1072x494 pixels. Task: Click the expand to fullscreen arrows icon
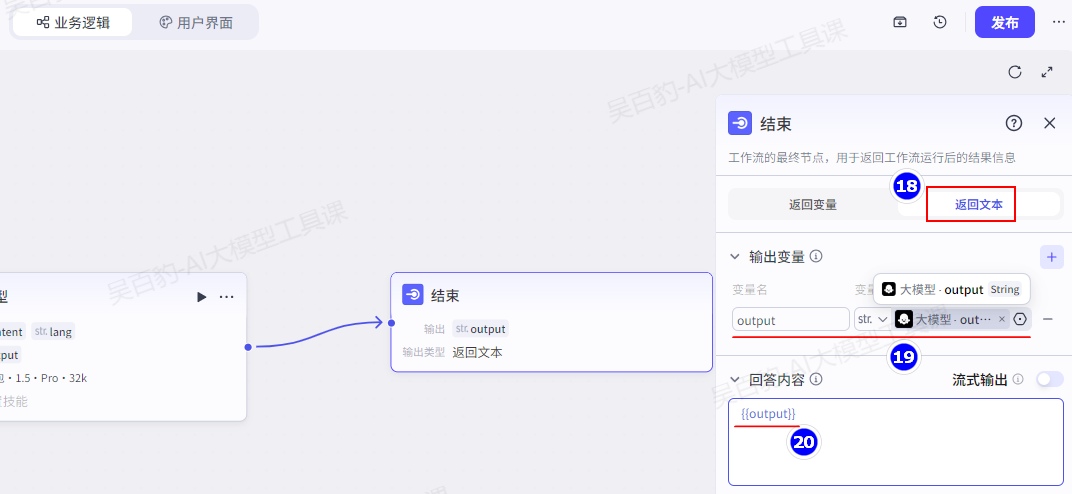pos(1047,72)
